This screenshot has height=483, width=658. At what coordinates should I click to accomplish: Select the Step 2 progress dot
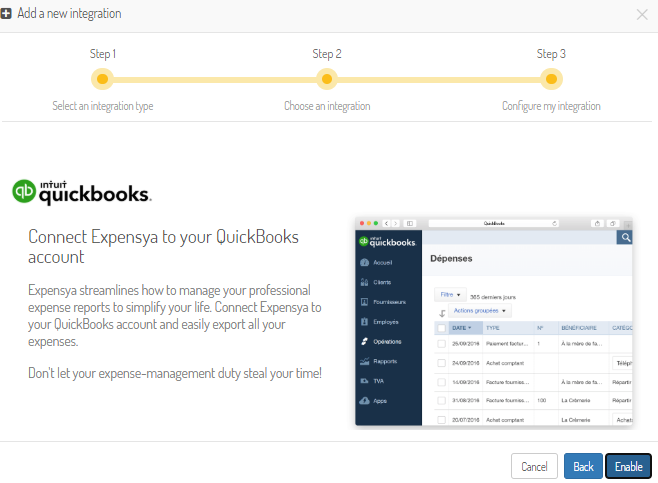(x=327, y=79)
